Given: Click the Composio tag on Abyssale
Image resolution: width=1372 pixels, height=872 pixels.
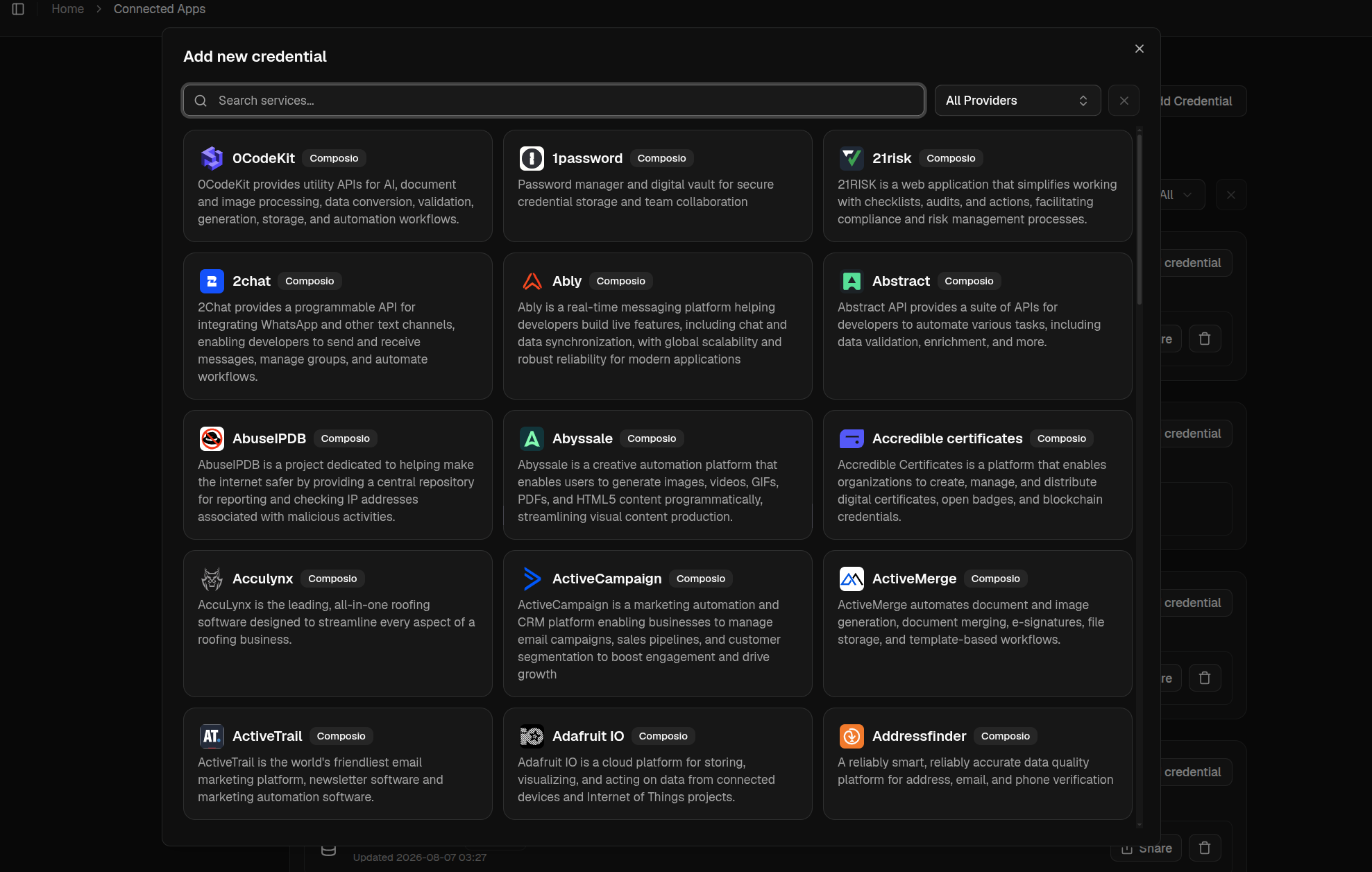Looking at the screenshot, I should 652,438.
